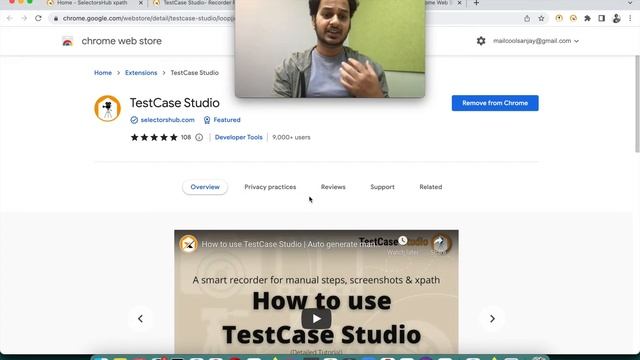Select the Overview tab
640x360 pixels.
click(x=205, y=187)
